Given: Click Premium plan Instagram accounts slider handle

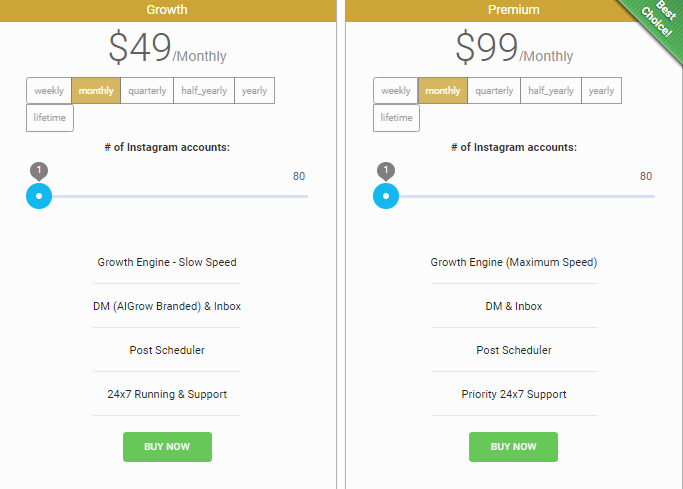Looking at the screenshot, I should pos(386,196).
